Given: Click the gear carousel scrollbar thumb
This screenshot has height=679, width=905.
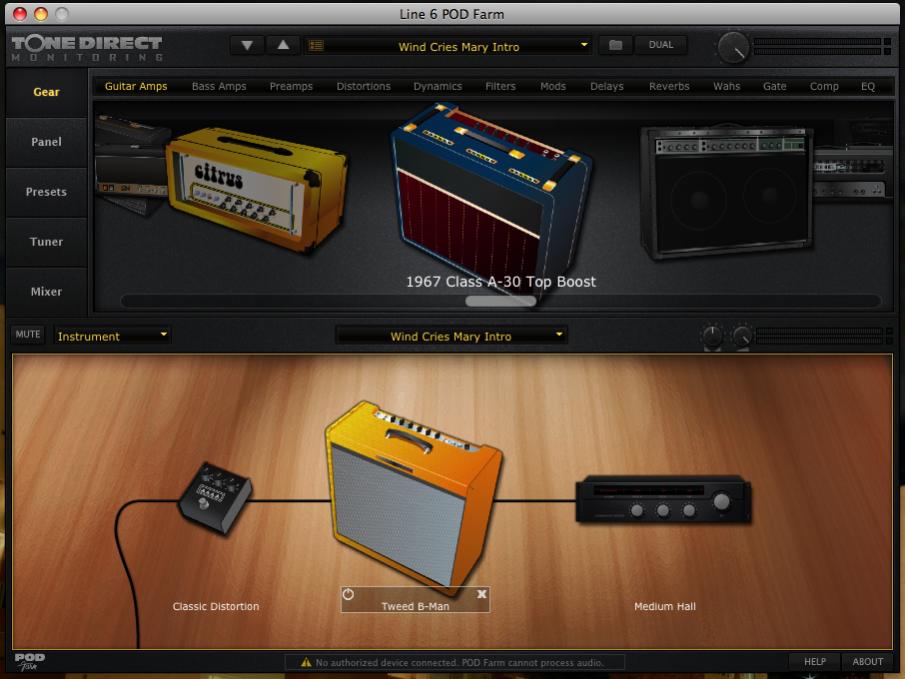Looking at the screenshot, I should point(500,301).
